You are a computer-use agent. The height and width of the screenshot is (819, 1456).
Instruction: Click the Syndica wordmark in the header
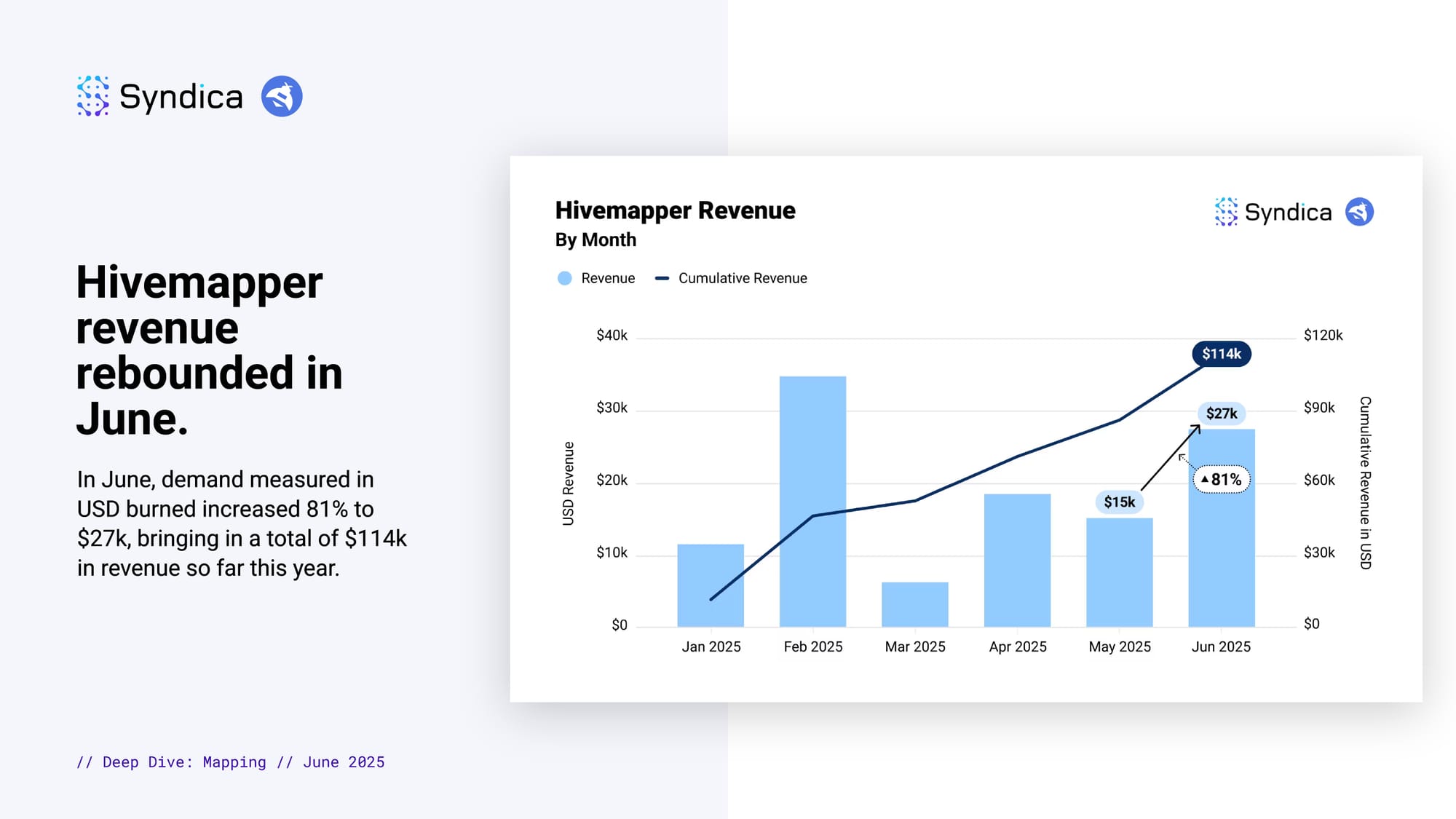click(x=181, y=97)
